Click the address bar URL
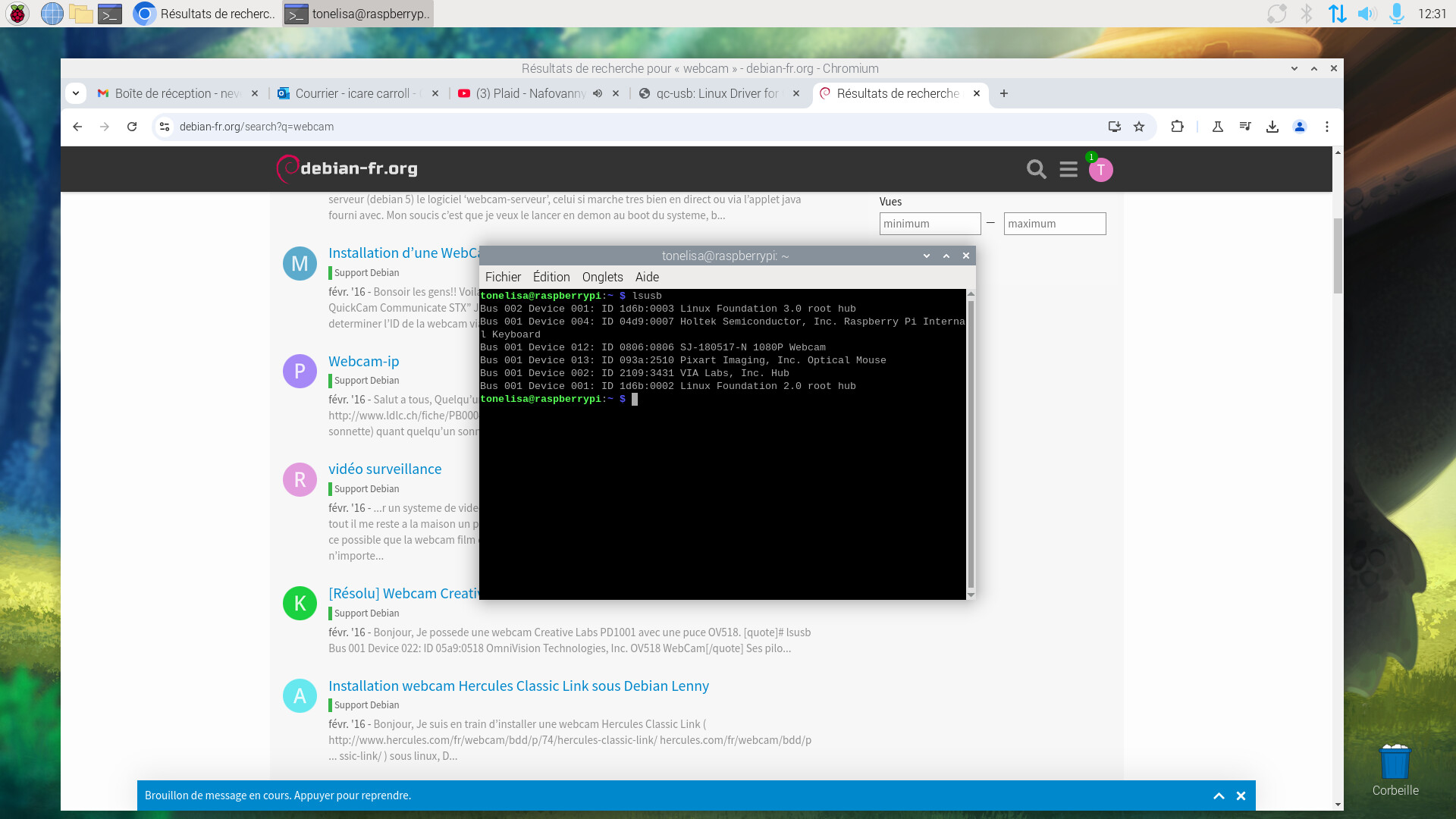This screenshot has height=819, width=1456. pos(256,127)
